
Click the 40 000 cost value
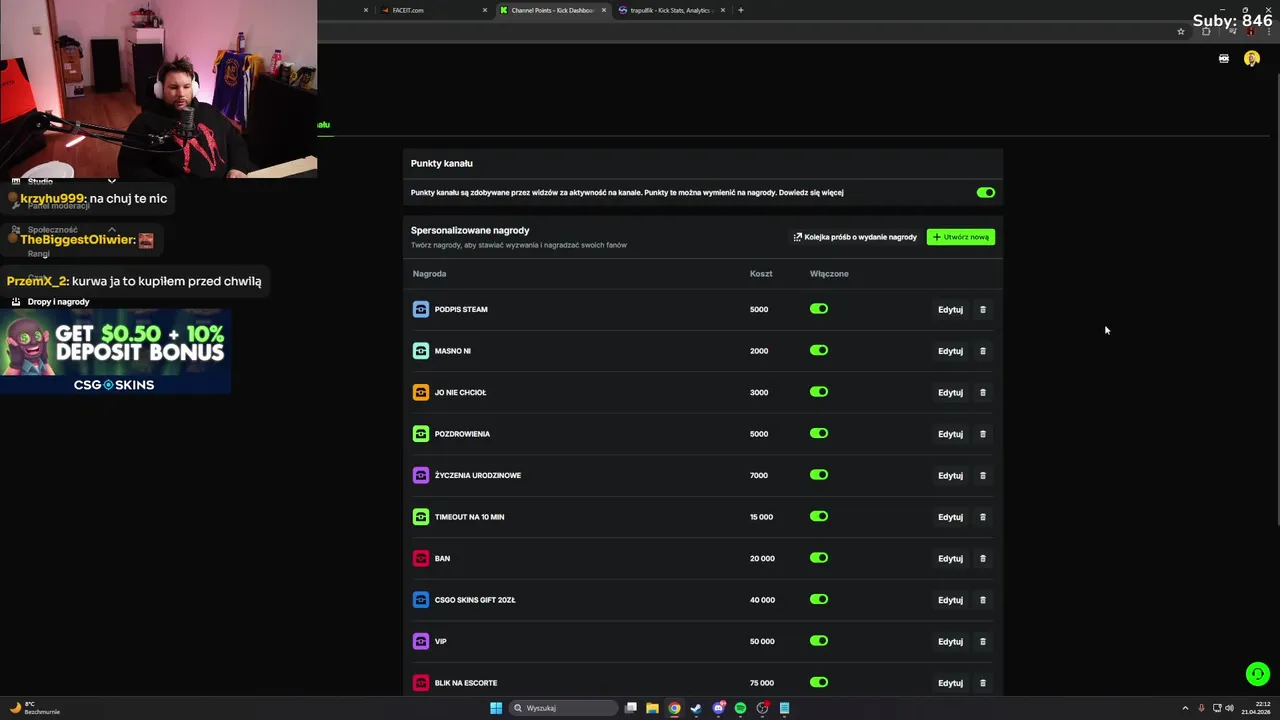[x=762, y=600]
